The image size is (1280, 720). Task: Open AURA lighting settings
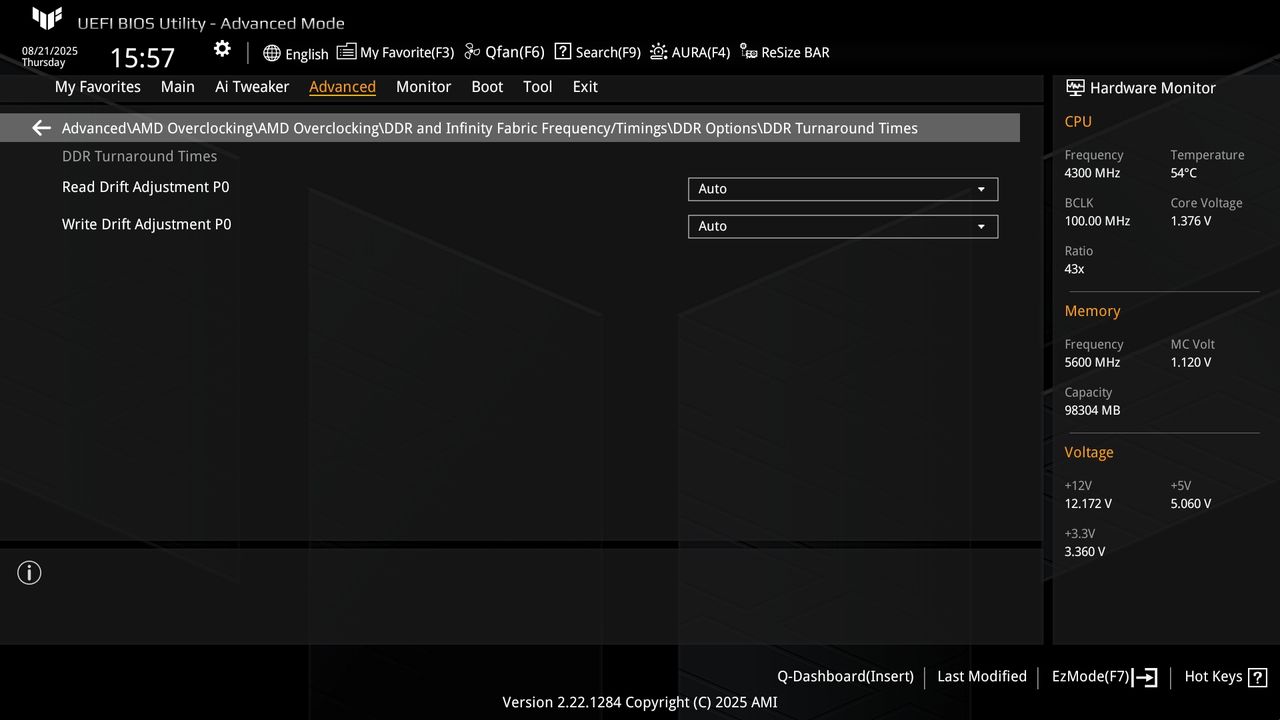point(689,51)
